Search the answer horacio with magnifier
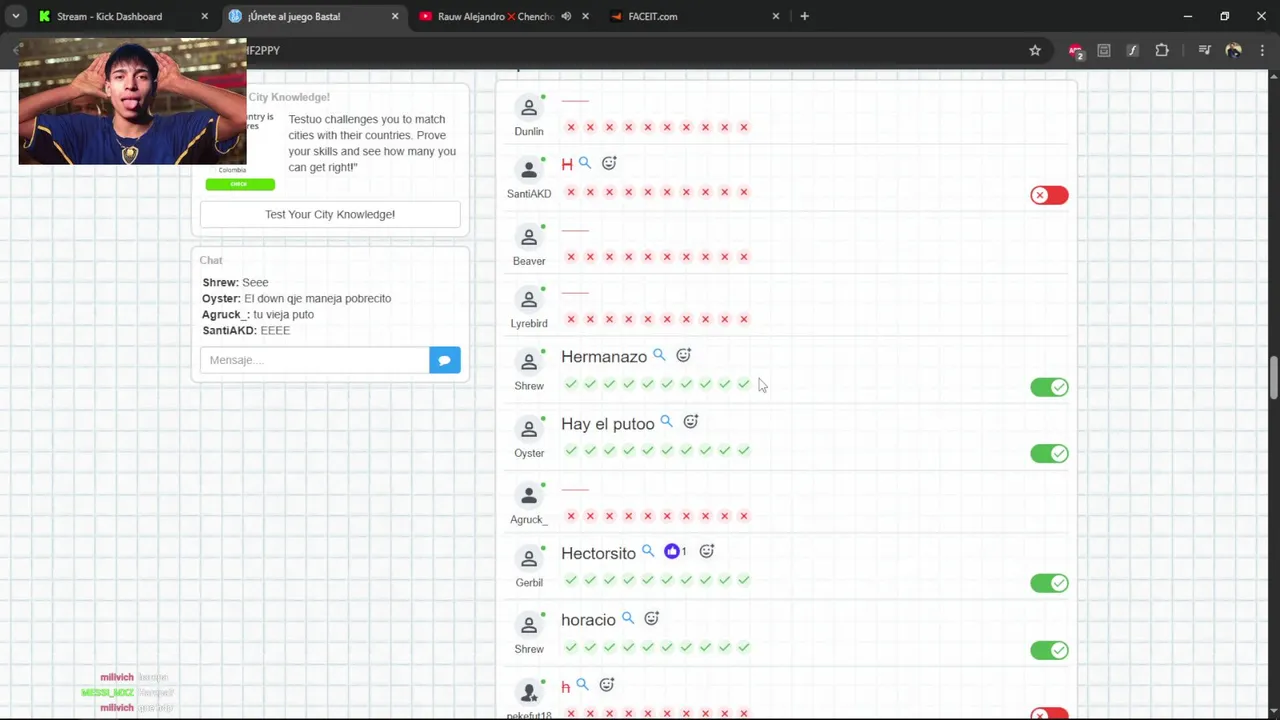The image size is (1280, 720). pyautogui.click(x=628, y=619)
